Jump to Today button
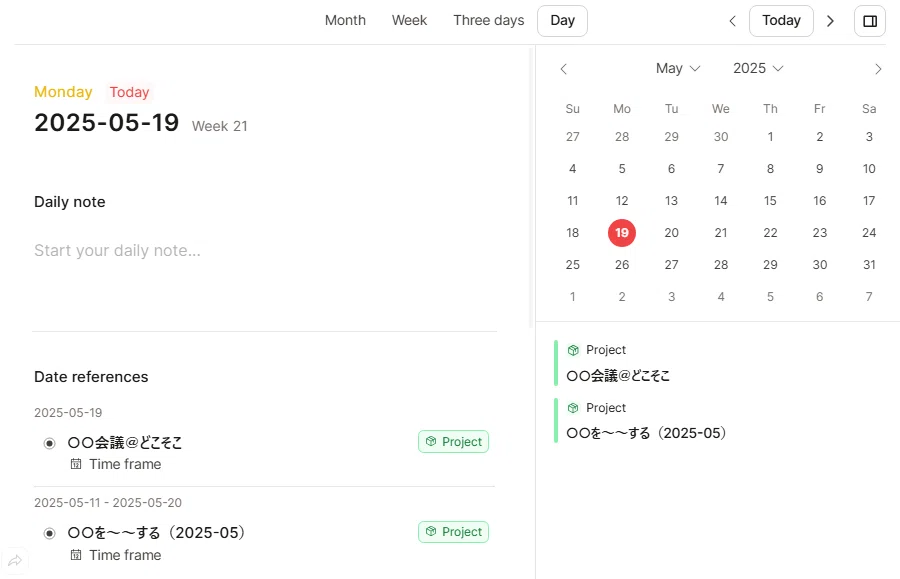This screenshot has width=900, height=579. coord(781,21)
